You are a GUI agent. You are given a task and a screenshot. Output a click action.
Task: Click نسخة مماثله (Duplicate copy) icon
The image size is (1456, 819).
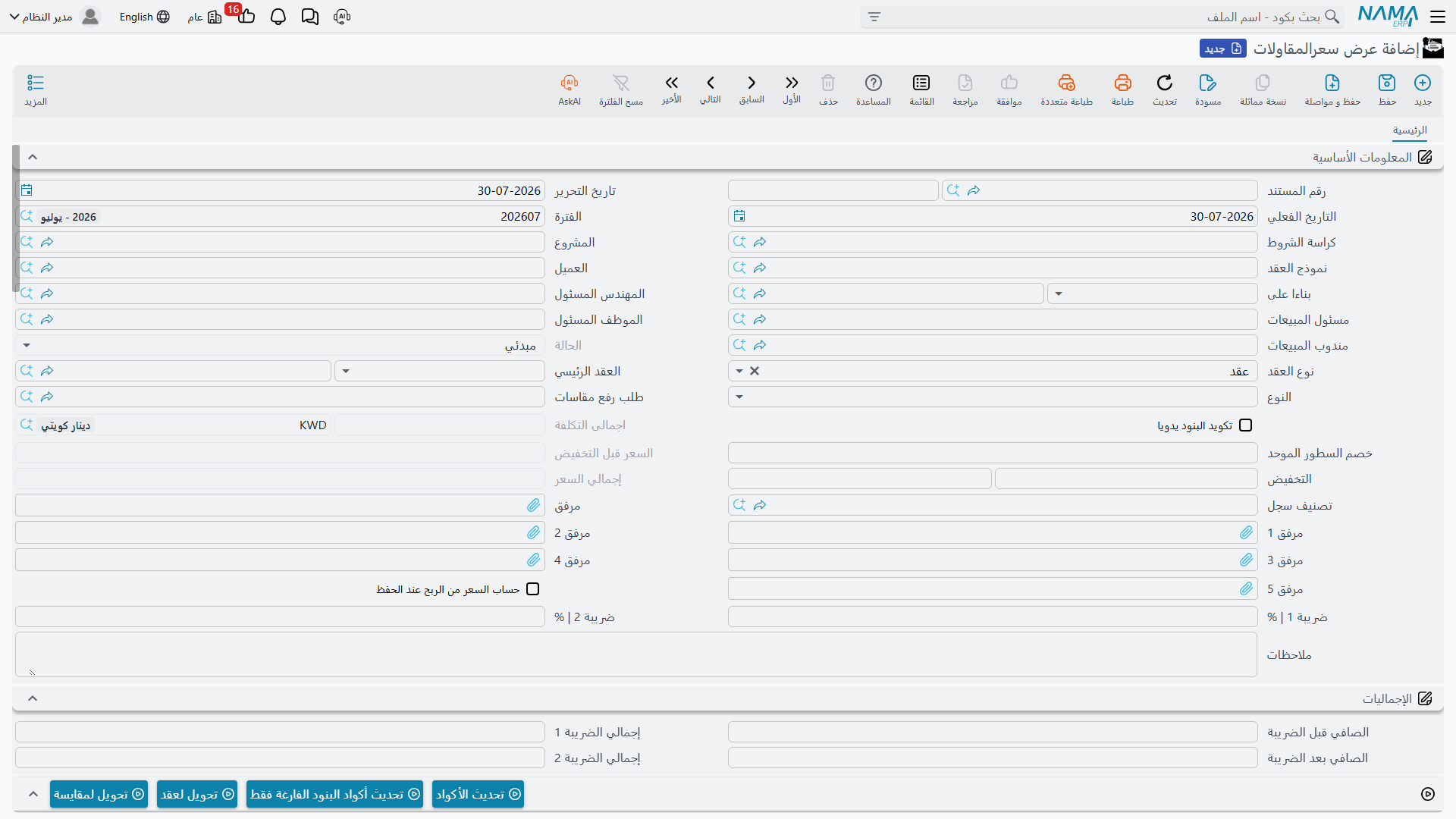(1263, 83)
